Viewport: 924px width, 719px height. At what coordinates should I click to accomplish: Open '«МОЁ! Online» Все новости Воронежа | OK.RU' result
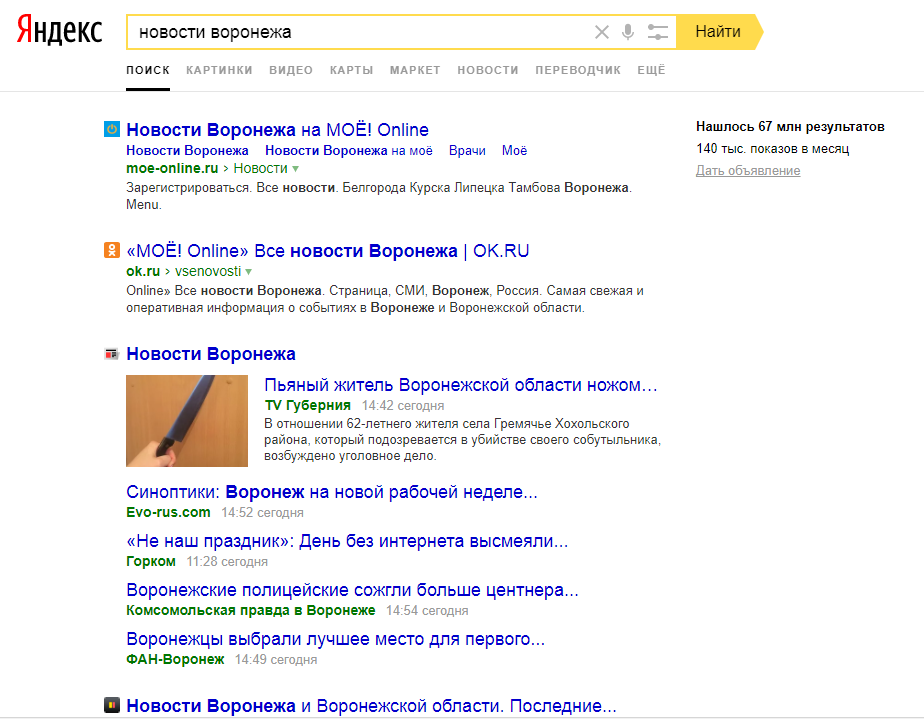[x=328, y=251]
